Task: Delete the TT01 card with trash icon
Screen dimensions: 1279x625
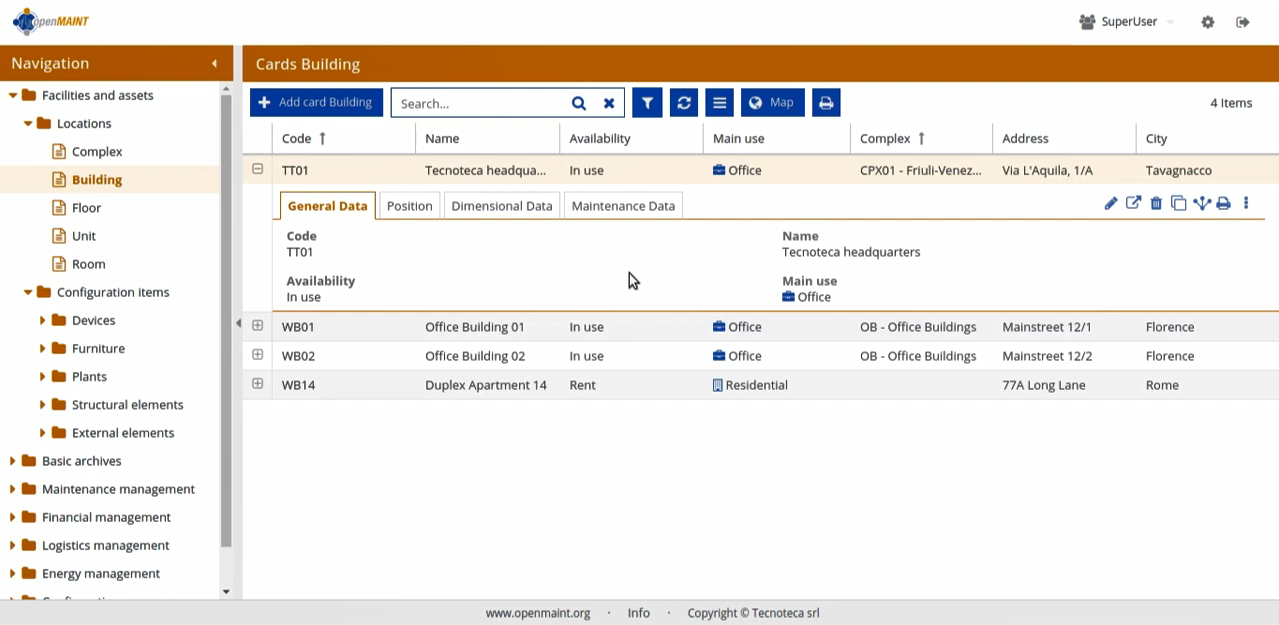Action: [1156, 204]
